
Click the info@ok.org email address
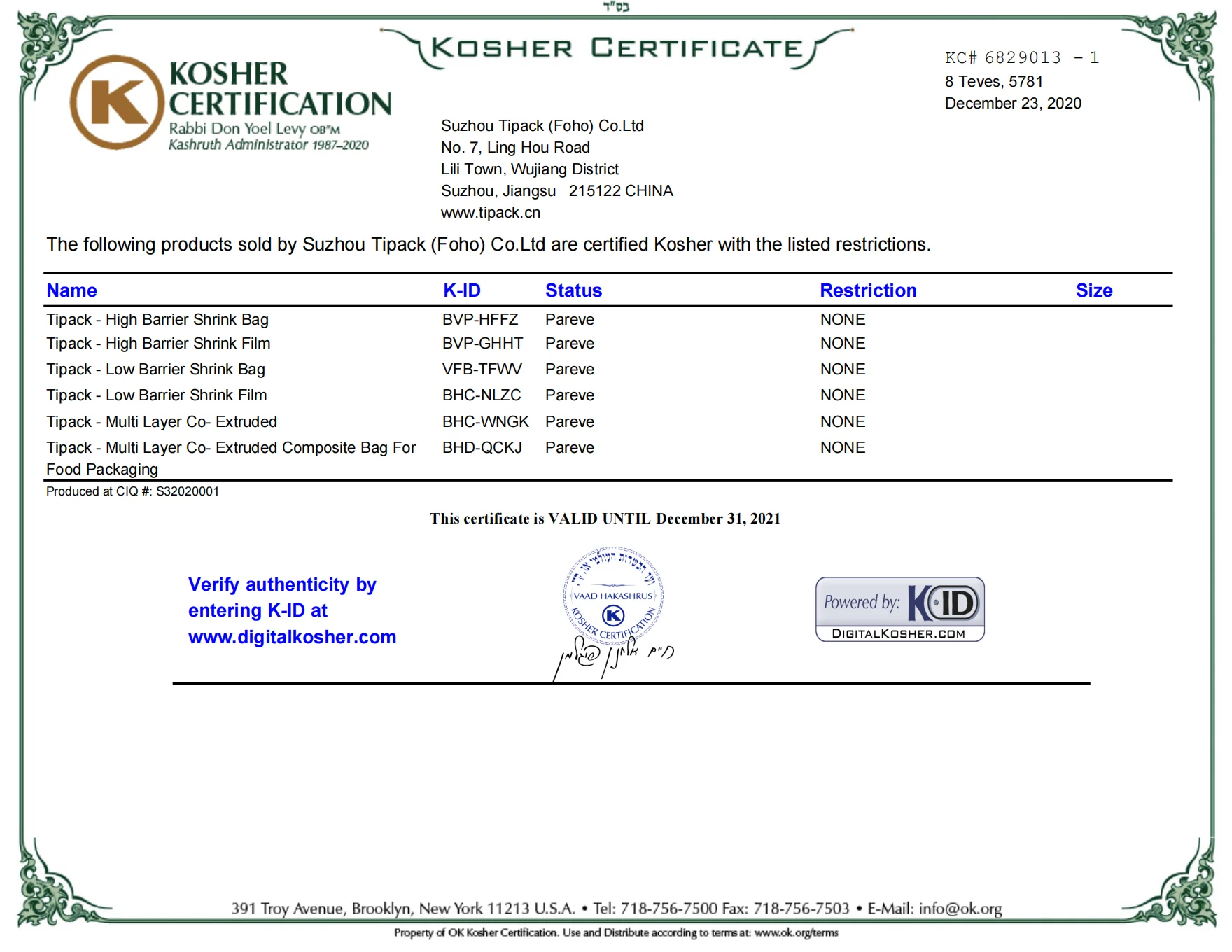[960, 909]
